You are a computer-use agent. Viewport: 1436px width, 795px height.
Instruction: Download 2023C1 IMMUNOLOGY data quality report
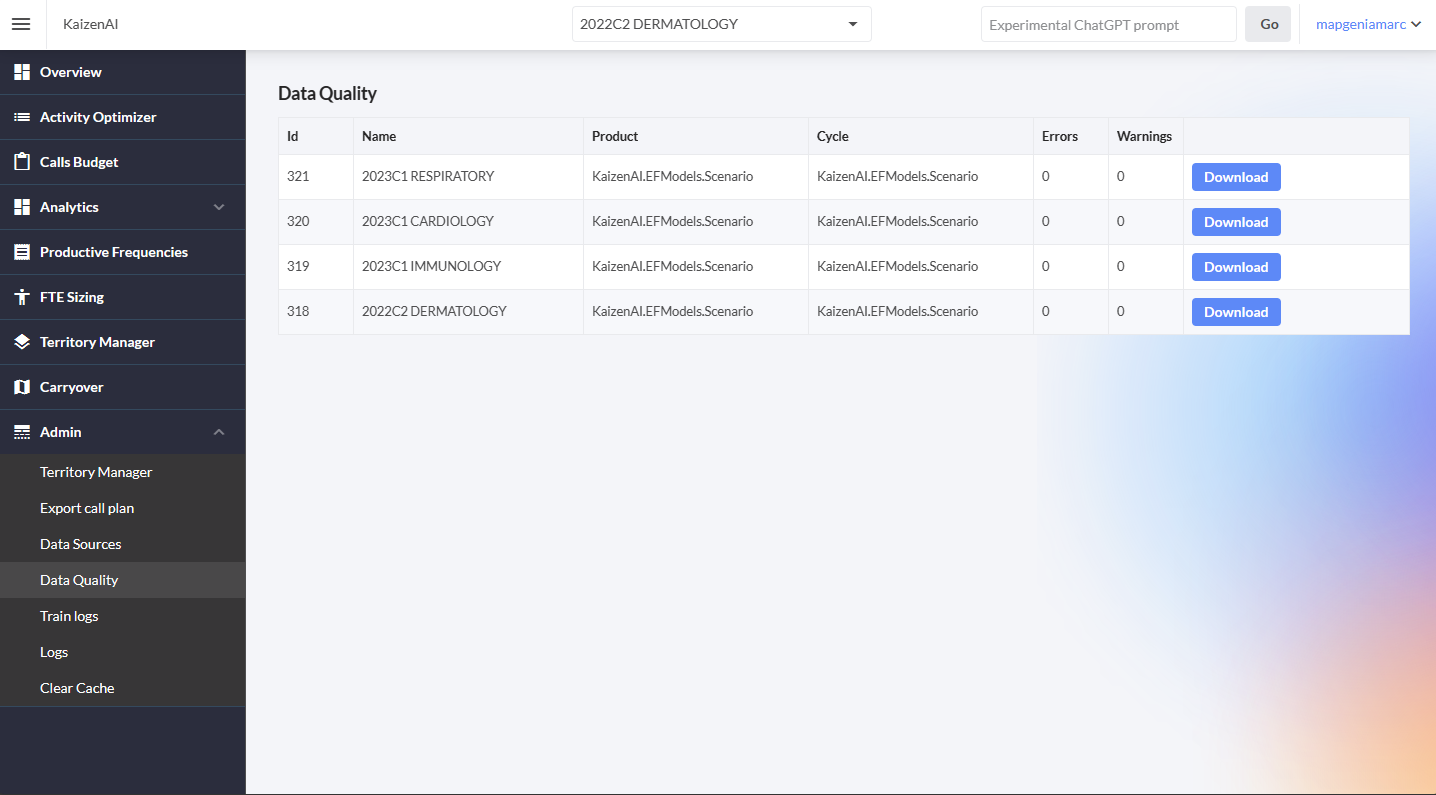(1236, 267)
